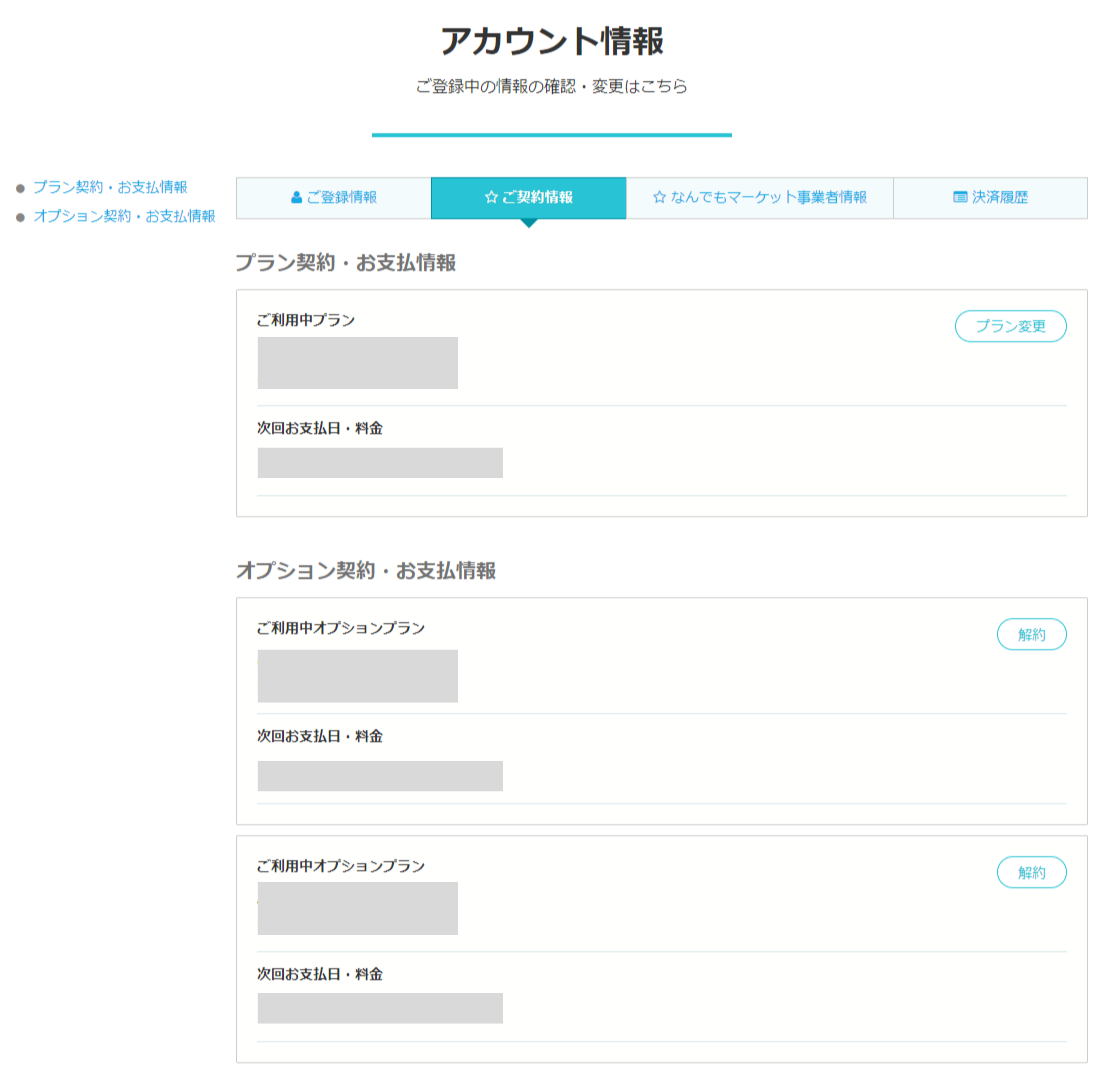Open the ご登録情報 tab

click(334, 198)
